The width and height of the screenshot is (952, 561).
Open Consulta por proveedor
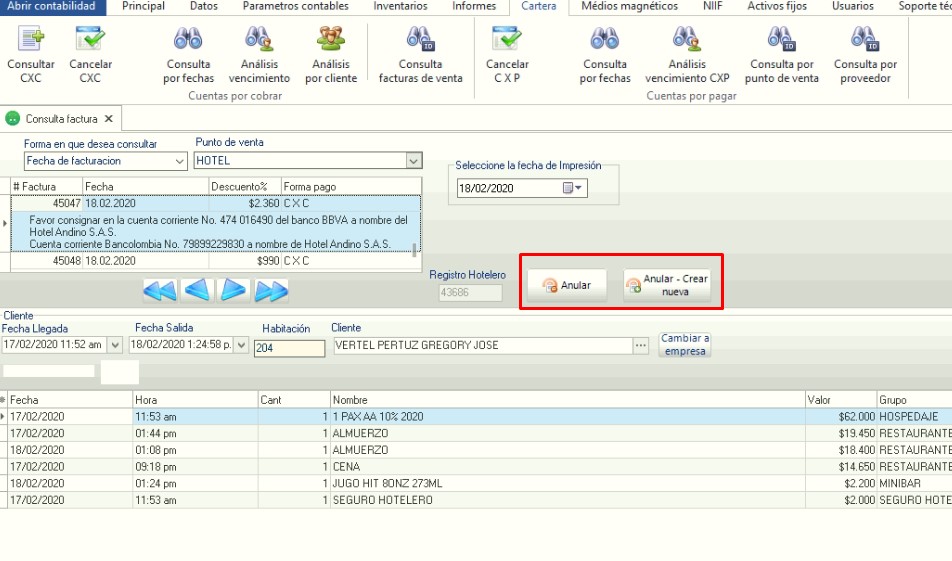click(x=865, y=52)
